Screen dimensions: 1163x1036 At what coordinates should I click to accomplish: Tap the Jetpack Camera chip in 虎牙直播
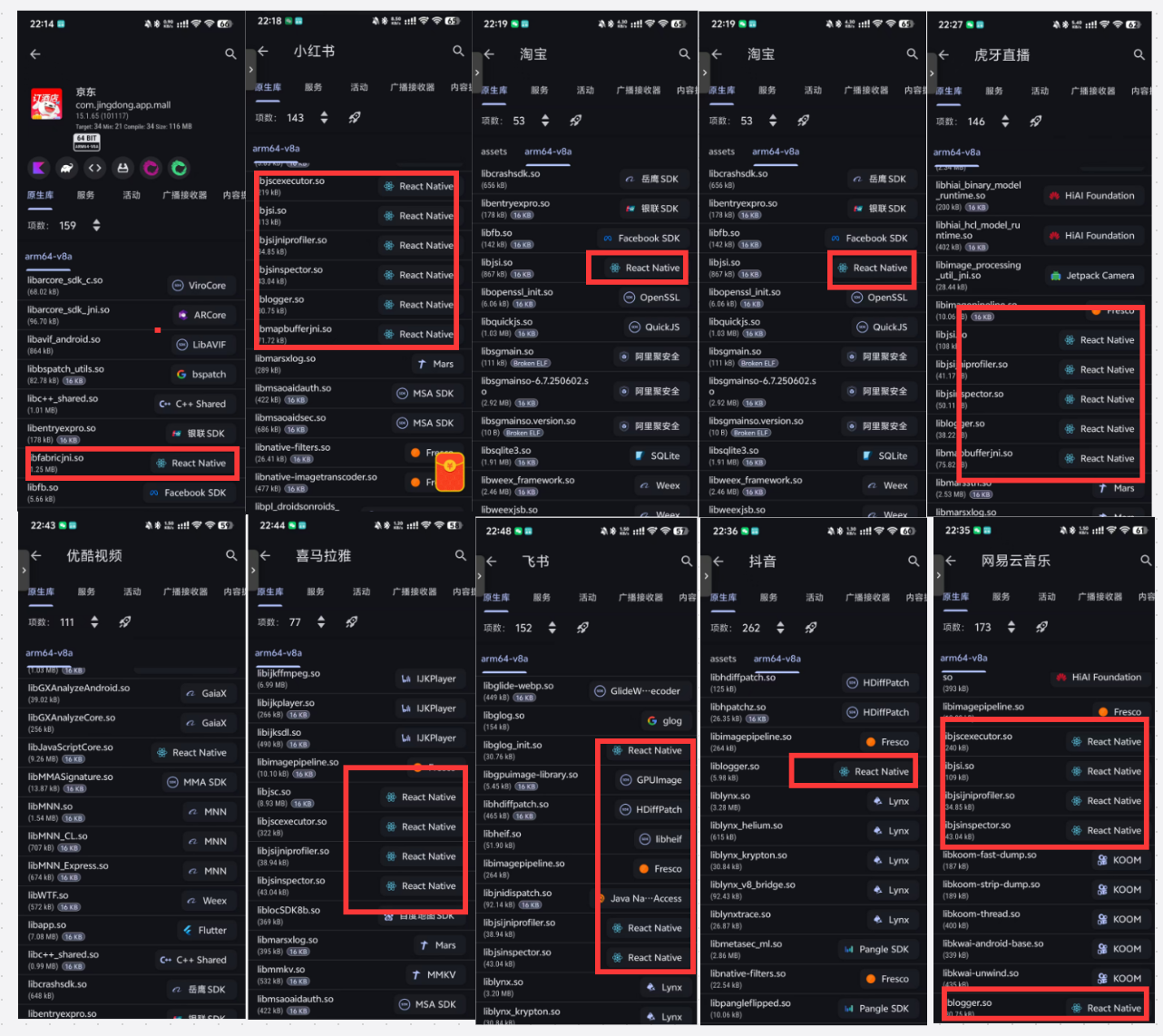pyautogui.click(x=1092, y=275)
